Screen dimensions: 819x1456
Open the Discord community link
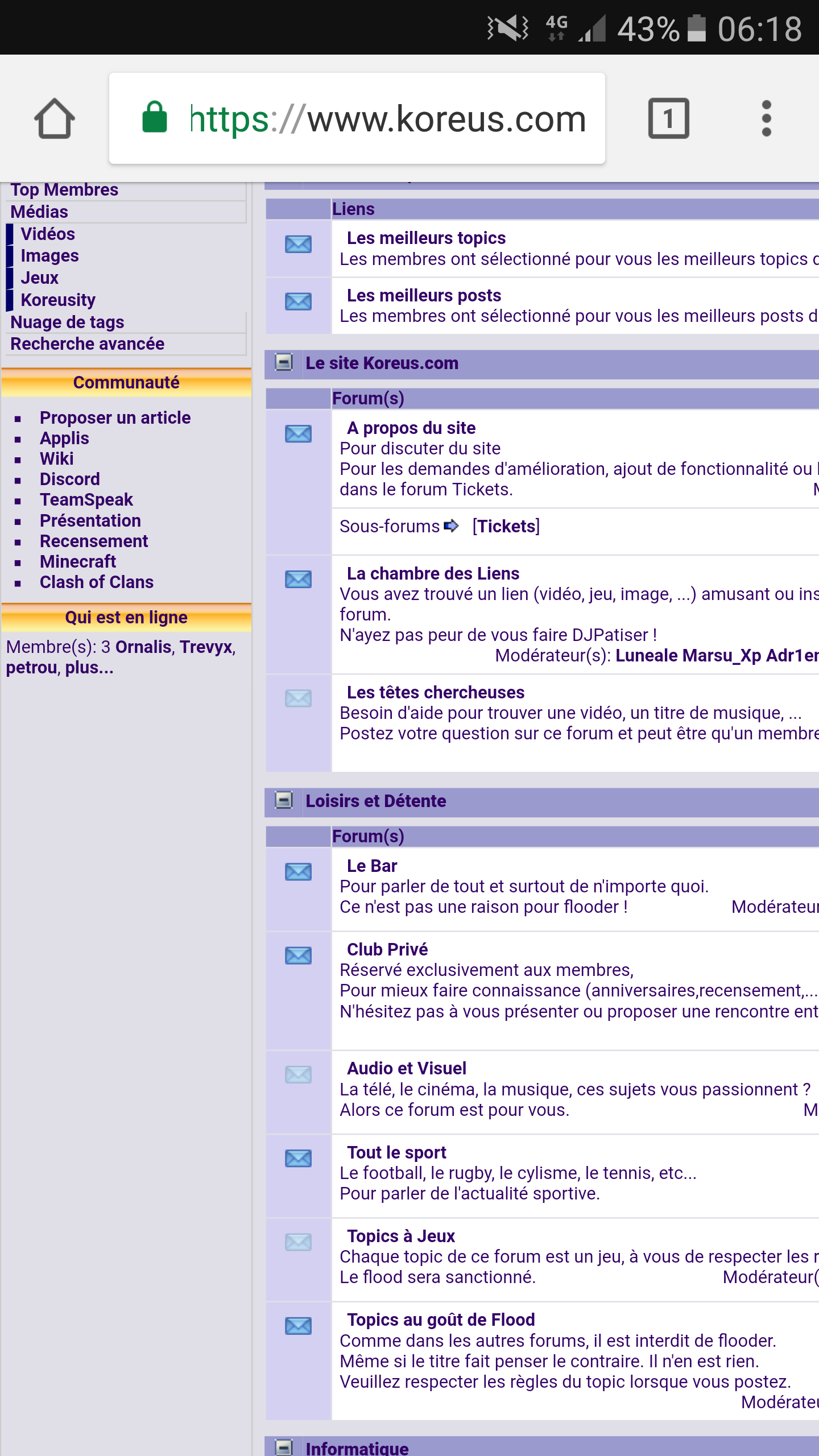(69, 479)
